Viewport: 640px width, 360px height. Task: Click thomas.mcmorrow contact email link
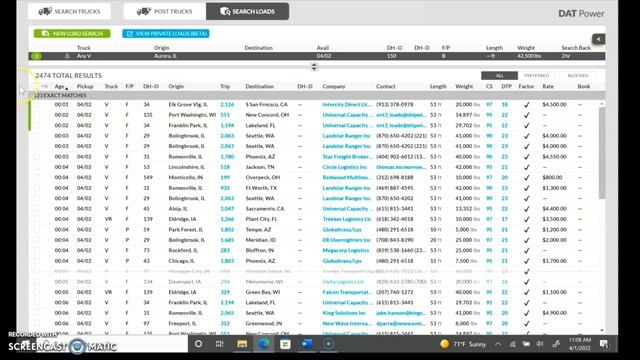pos(401,167)
